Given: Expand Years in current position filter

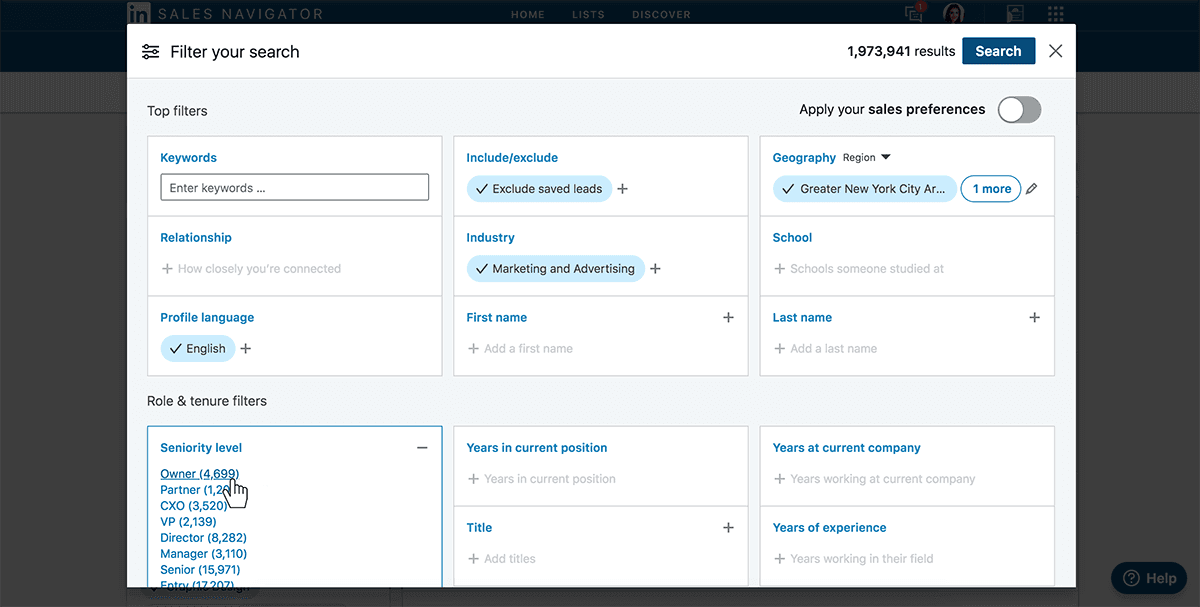Looking at the screenshot, I should point(541,478).
